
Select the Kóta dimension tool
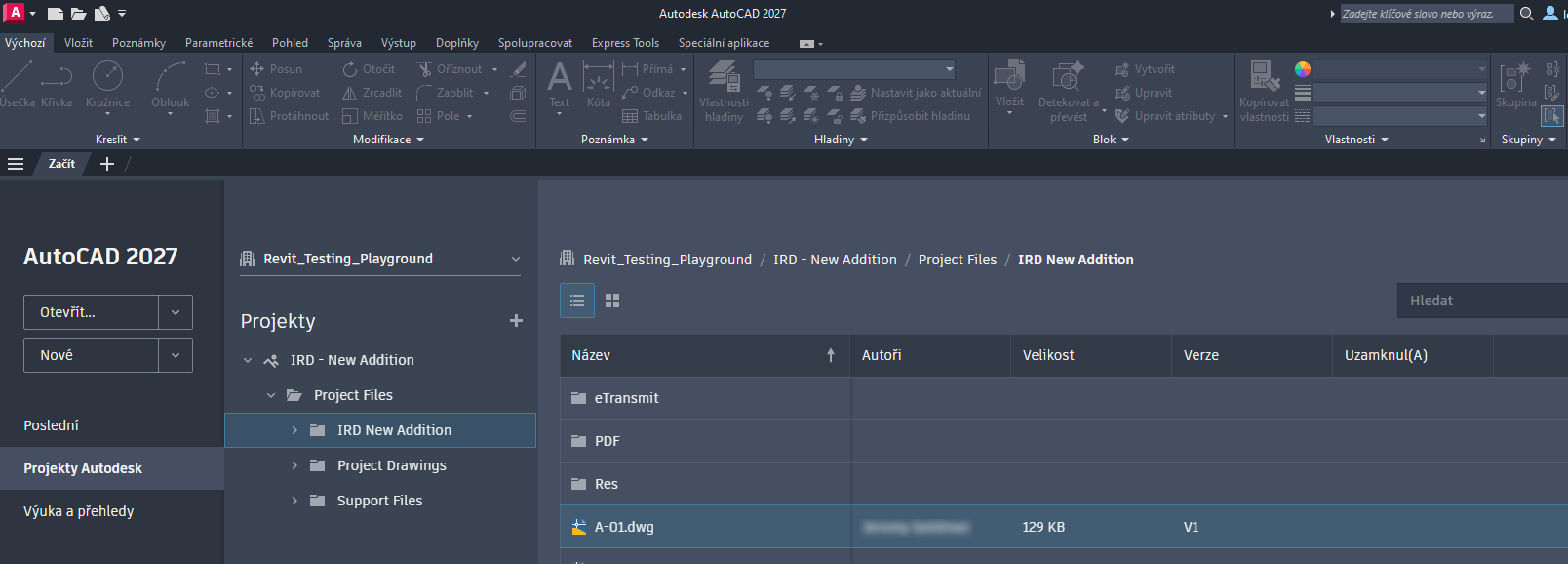[x=598, y=84]
